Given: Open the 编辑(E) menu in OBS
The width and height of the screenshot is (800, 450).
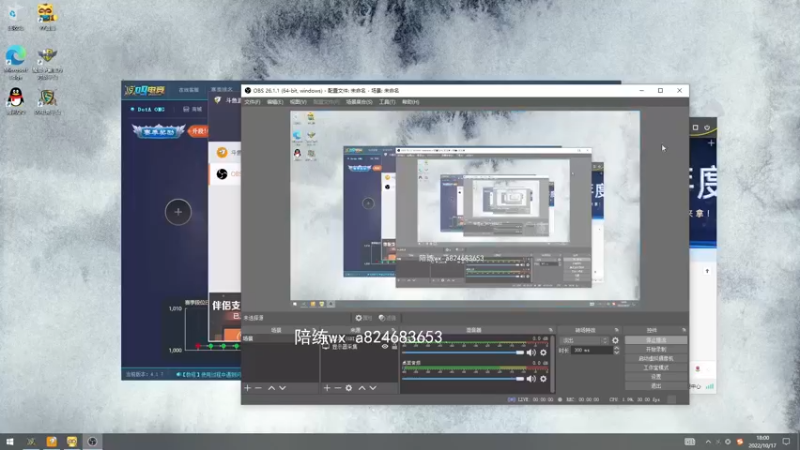Looking at the screenshot, I should point(274,102).
